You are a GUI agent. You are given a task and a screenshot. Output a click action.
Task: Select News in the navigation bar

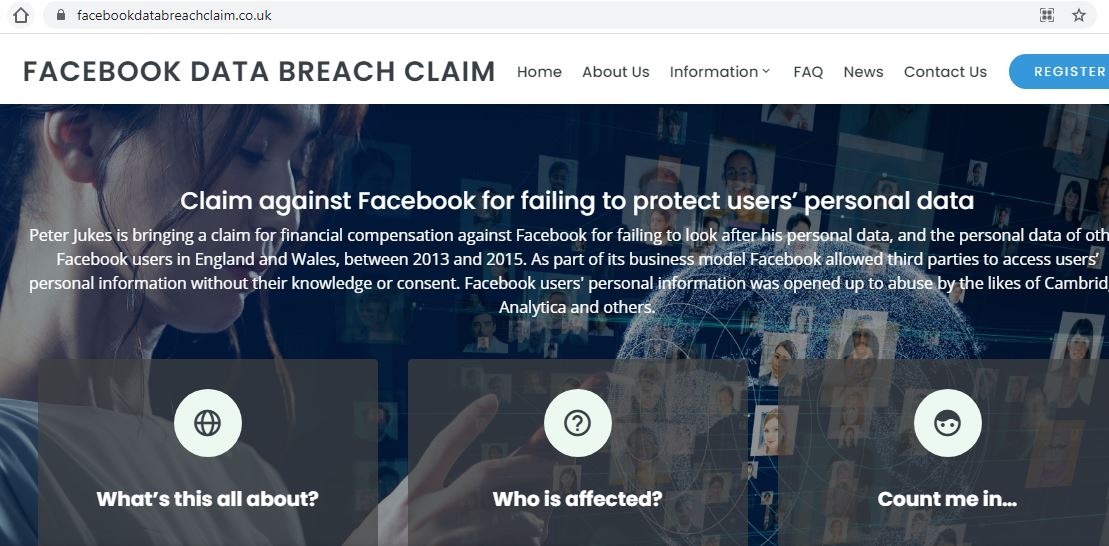pos(863,72)
